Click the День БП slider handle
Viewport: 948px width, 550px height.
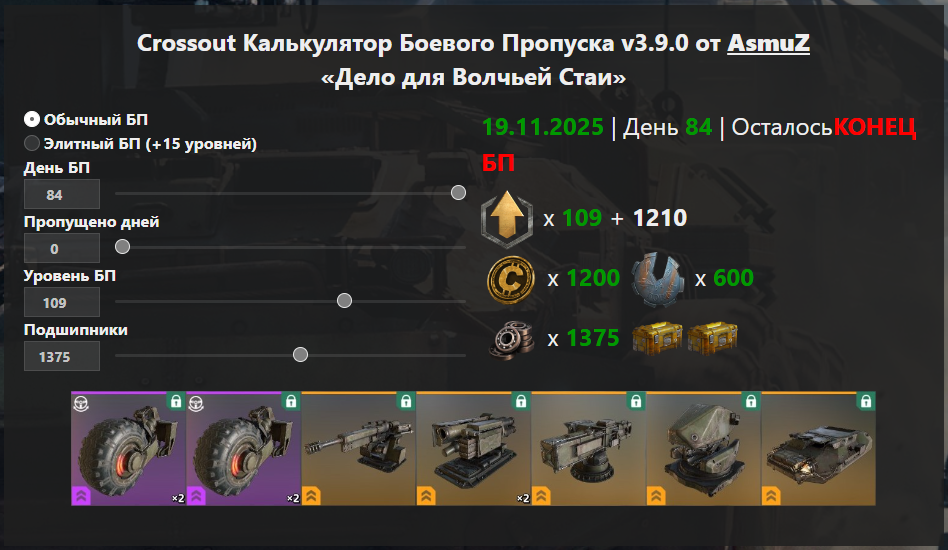point(458,193)
